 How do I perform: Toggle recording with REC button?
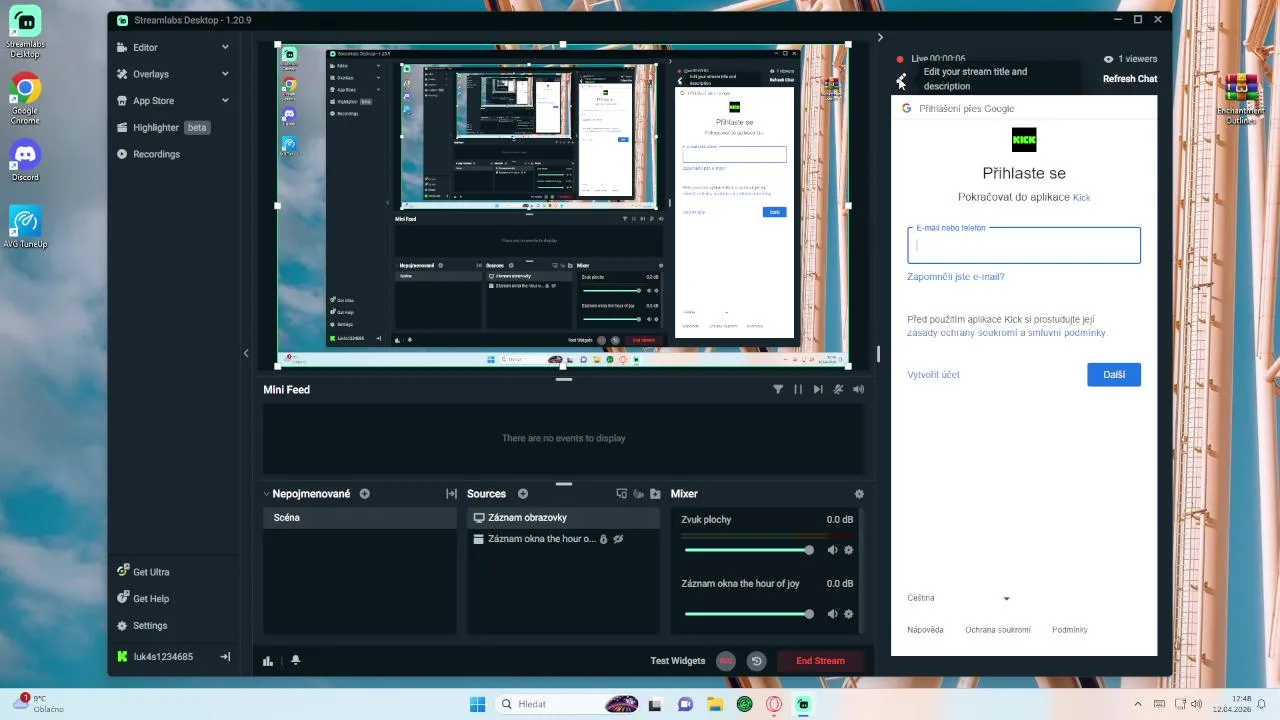[x=726, y=661]
